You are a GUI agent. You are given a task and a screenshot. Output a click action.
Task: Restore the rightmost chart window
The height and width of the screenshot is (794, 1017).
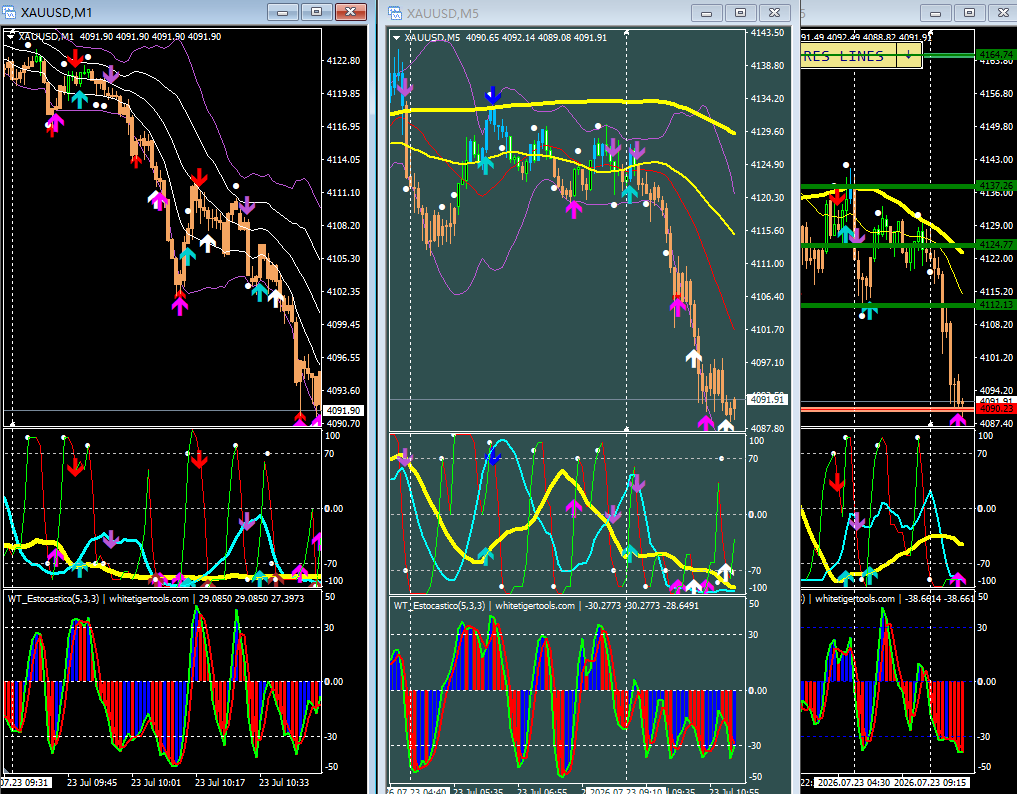(969, 13)
